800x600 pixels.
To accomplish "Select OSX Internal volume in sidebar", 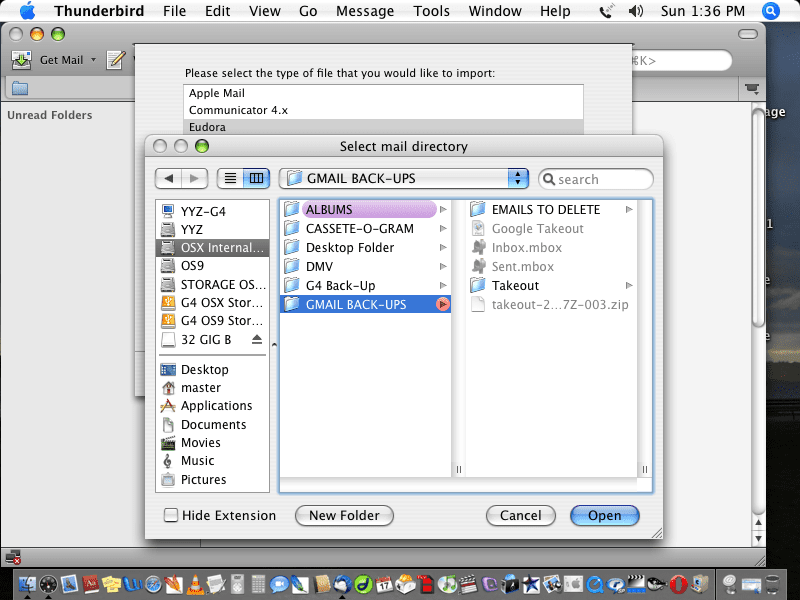I will click(x=213, y=247).
